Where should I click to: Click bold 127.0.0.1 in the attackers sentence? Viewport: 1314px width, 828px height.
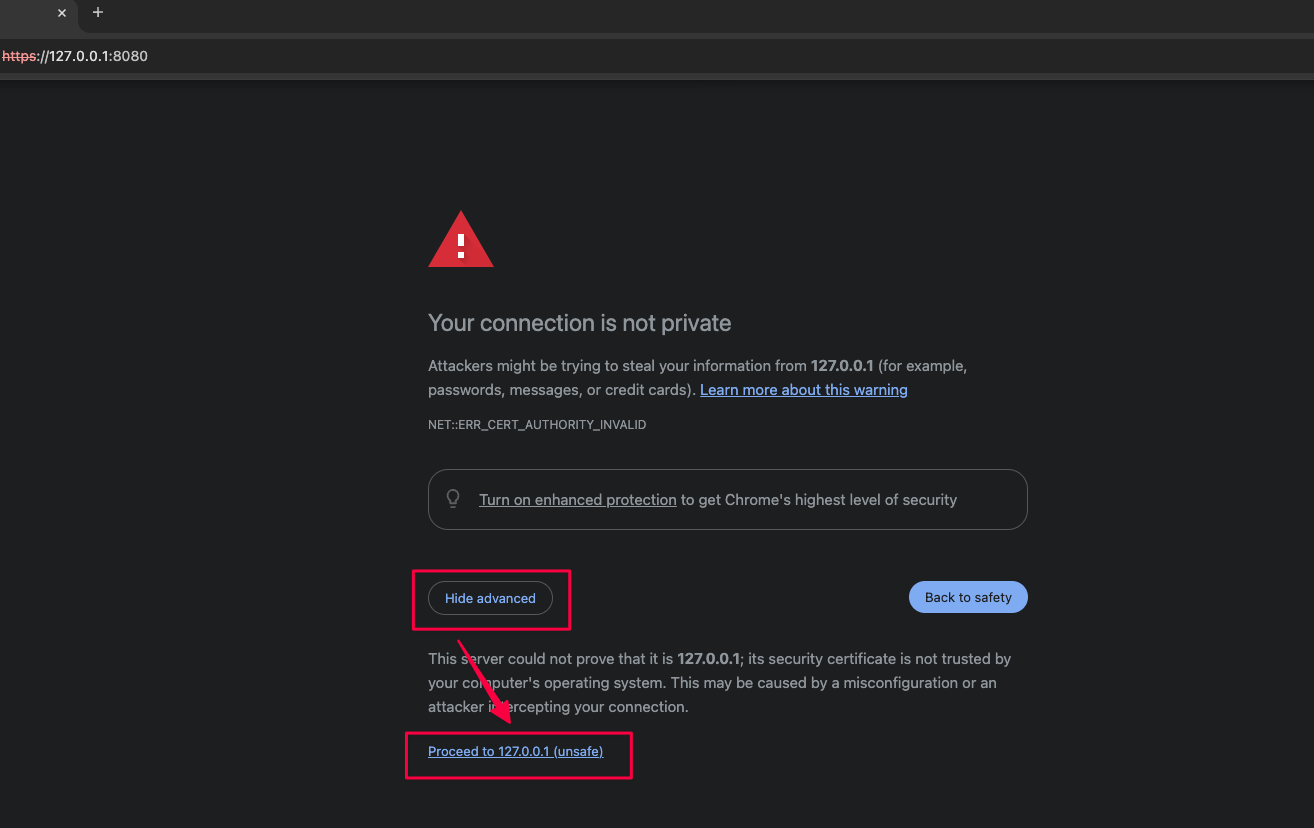(x=842, y=366)
